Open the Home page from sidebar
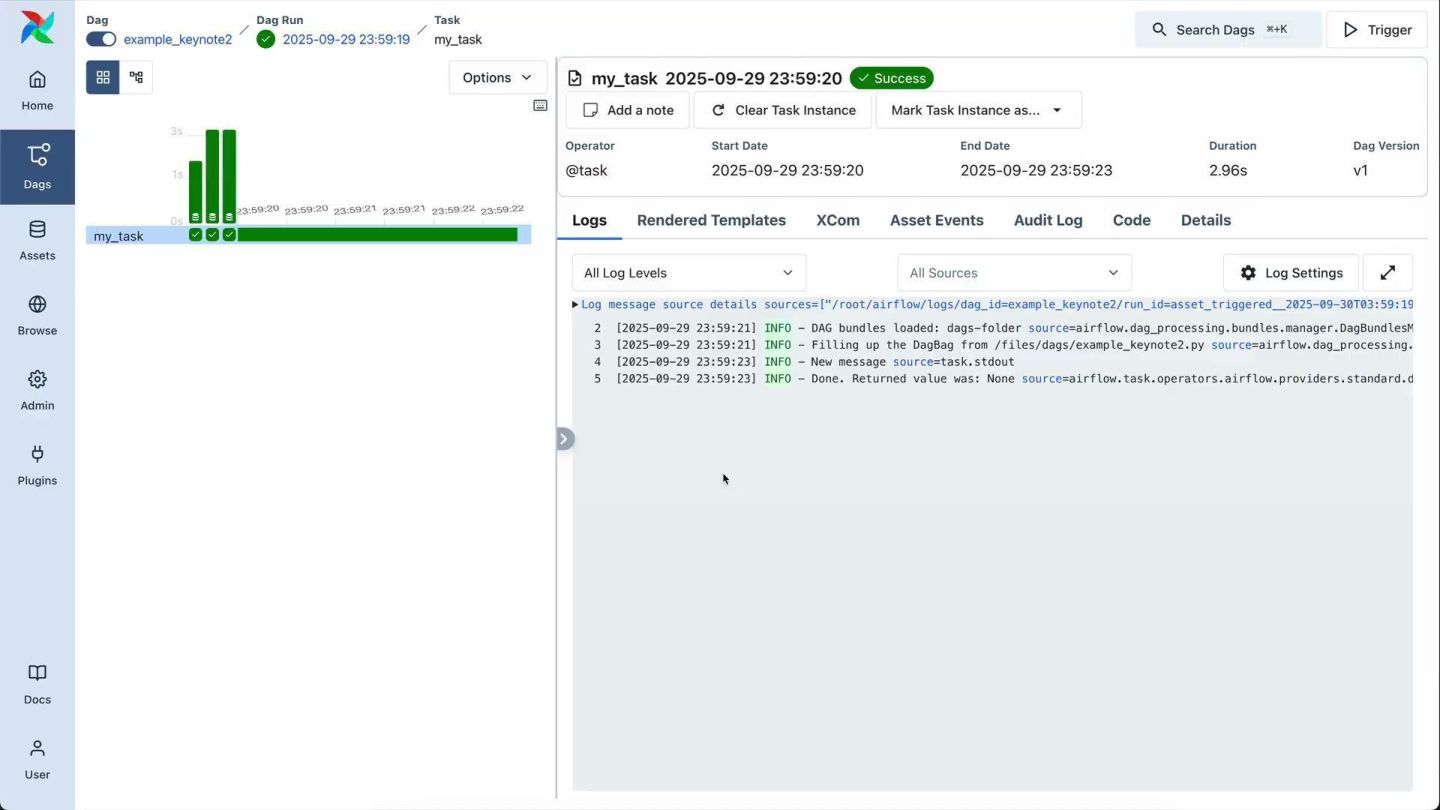 (x=37, y=90)
